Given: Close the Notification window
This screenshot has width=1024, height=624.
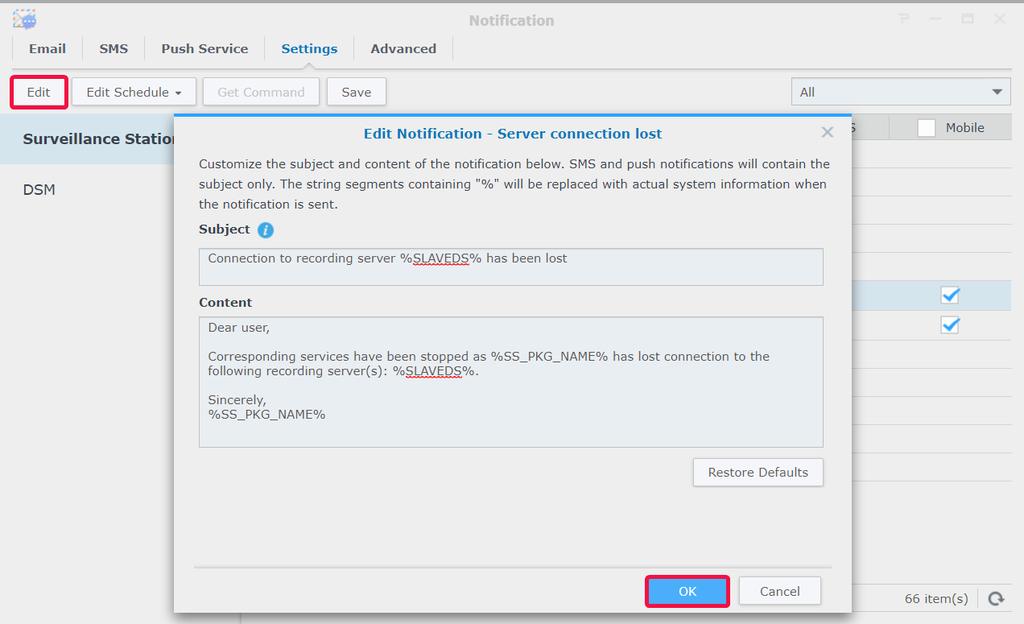Looking at the screenshot, I should [999, 20].
